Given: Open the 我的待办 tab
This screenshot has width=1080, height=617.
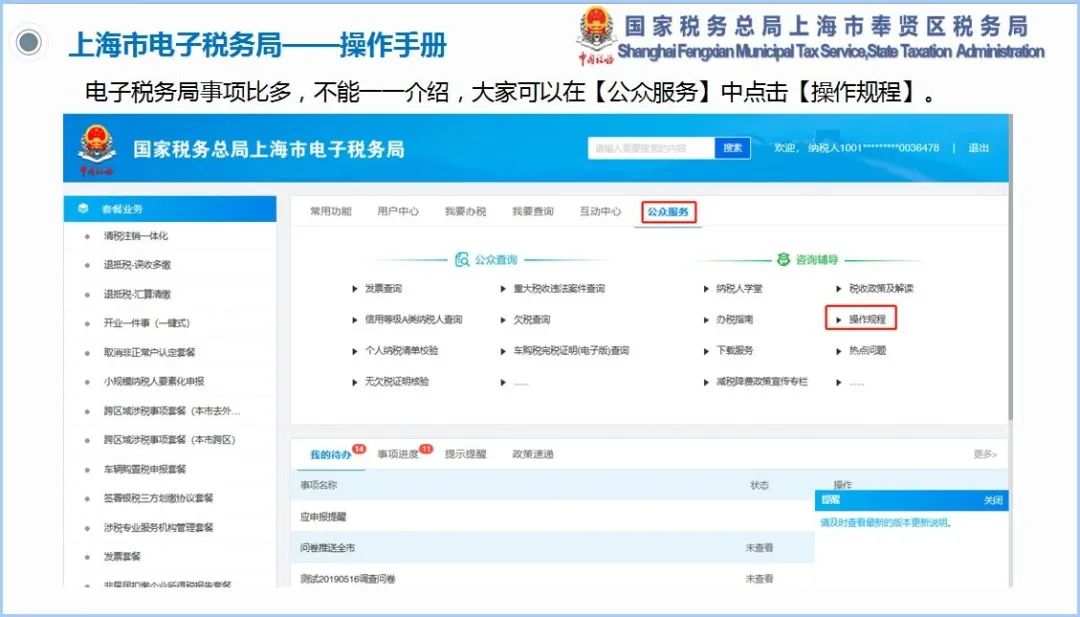Looking at the screenshot, I should point(331,454).
